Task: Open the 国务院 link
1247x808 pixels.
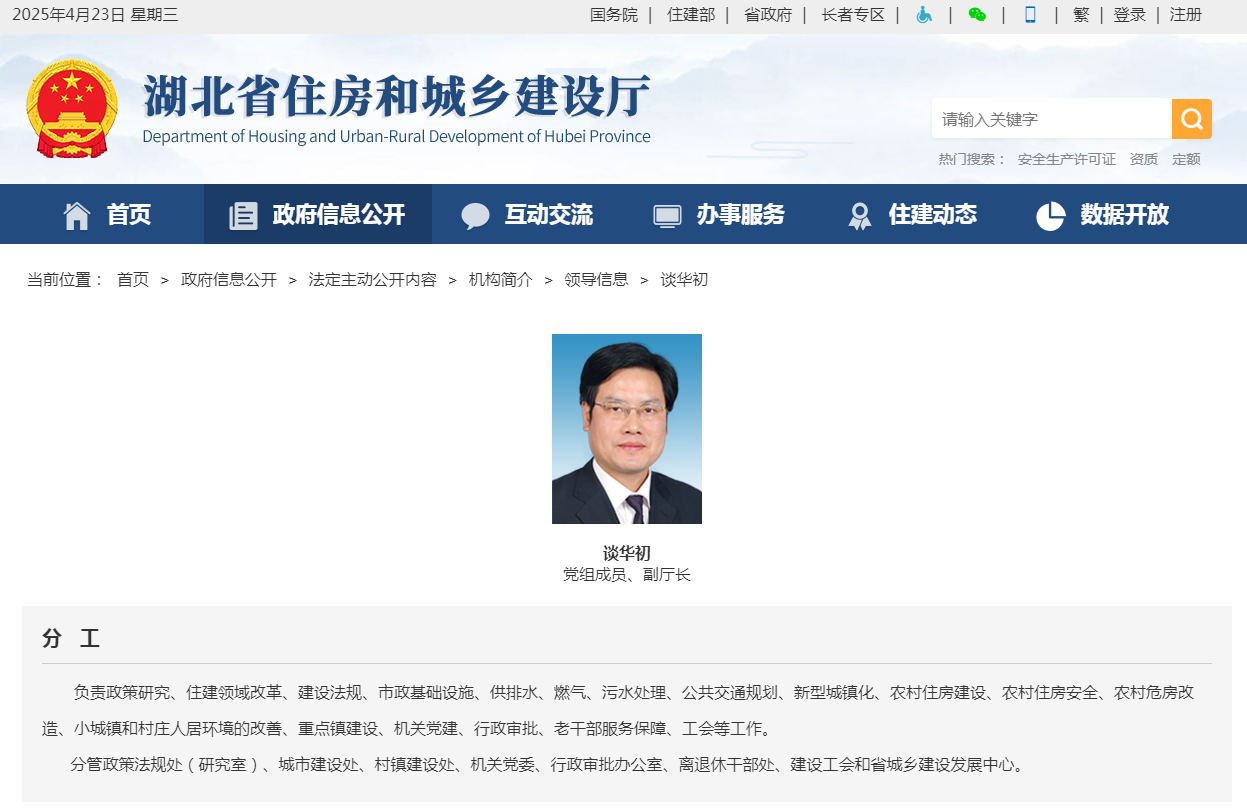Action: tap(614, 14)
